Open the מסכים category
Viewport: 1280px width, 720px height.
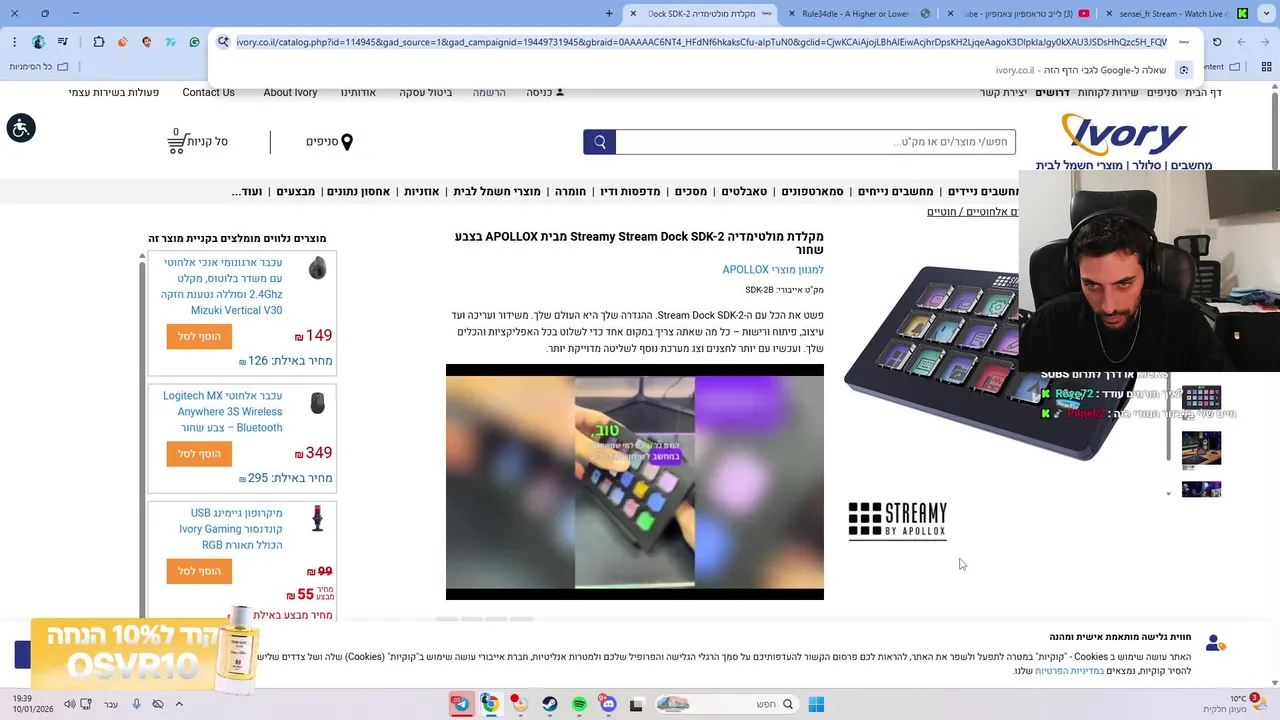pos(691,191)
